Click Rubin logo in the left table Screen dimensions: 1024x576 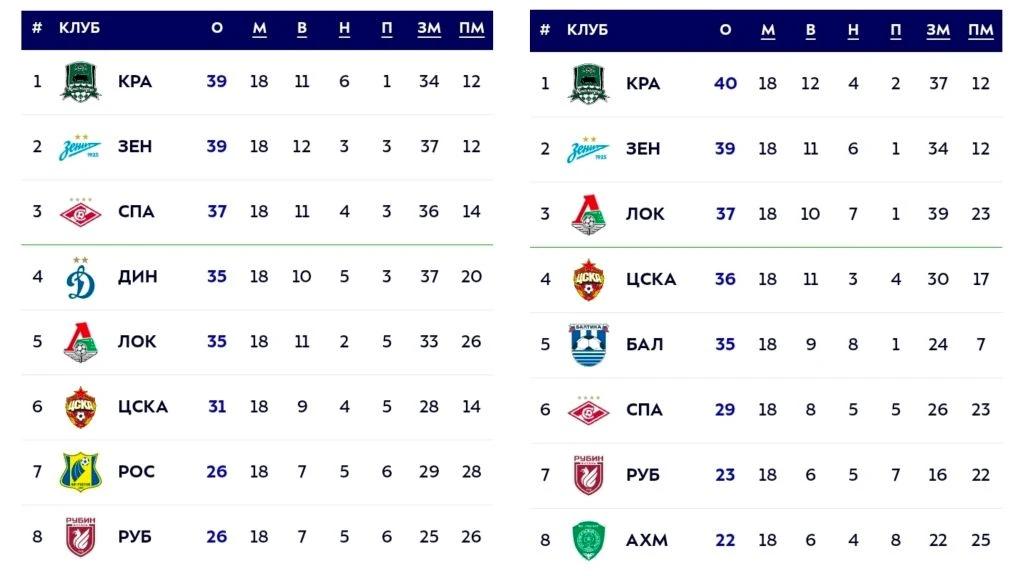(81, 537)
